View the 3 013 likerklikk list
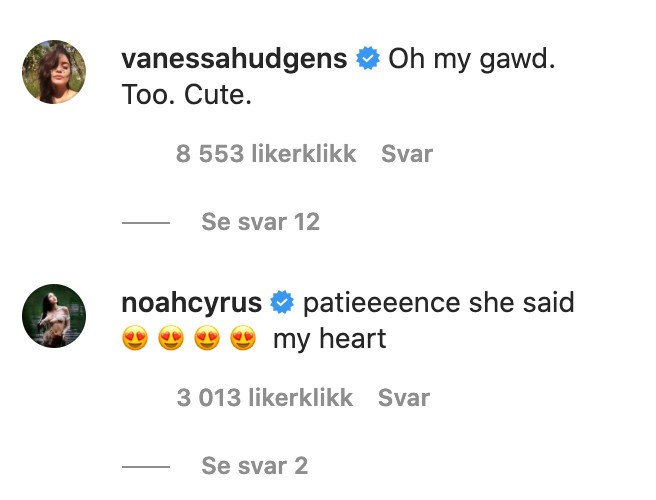 click(265, 397)
